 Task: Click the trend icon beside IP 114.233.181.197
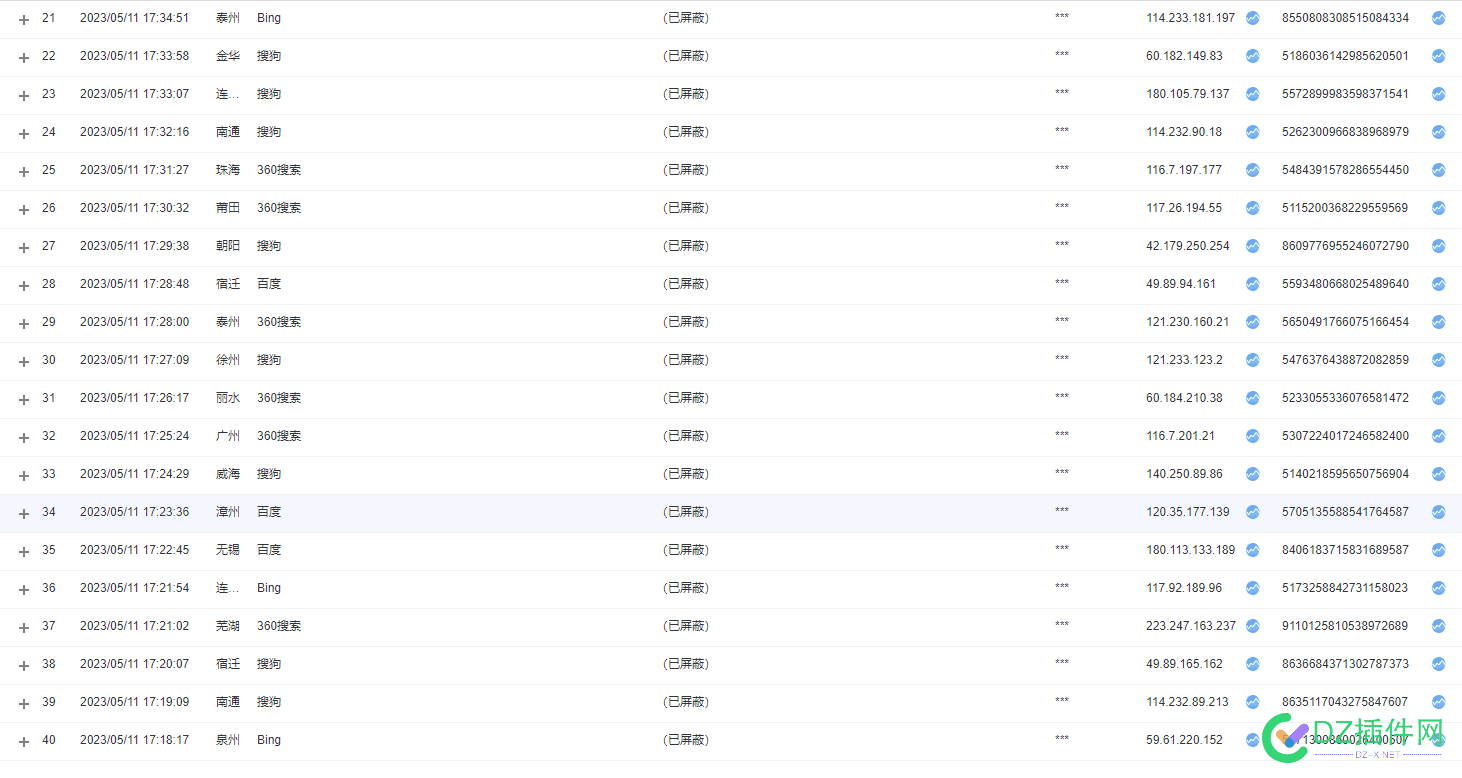(x=1252, y=18)
